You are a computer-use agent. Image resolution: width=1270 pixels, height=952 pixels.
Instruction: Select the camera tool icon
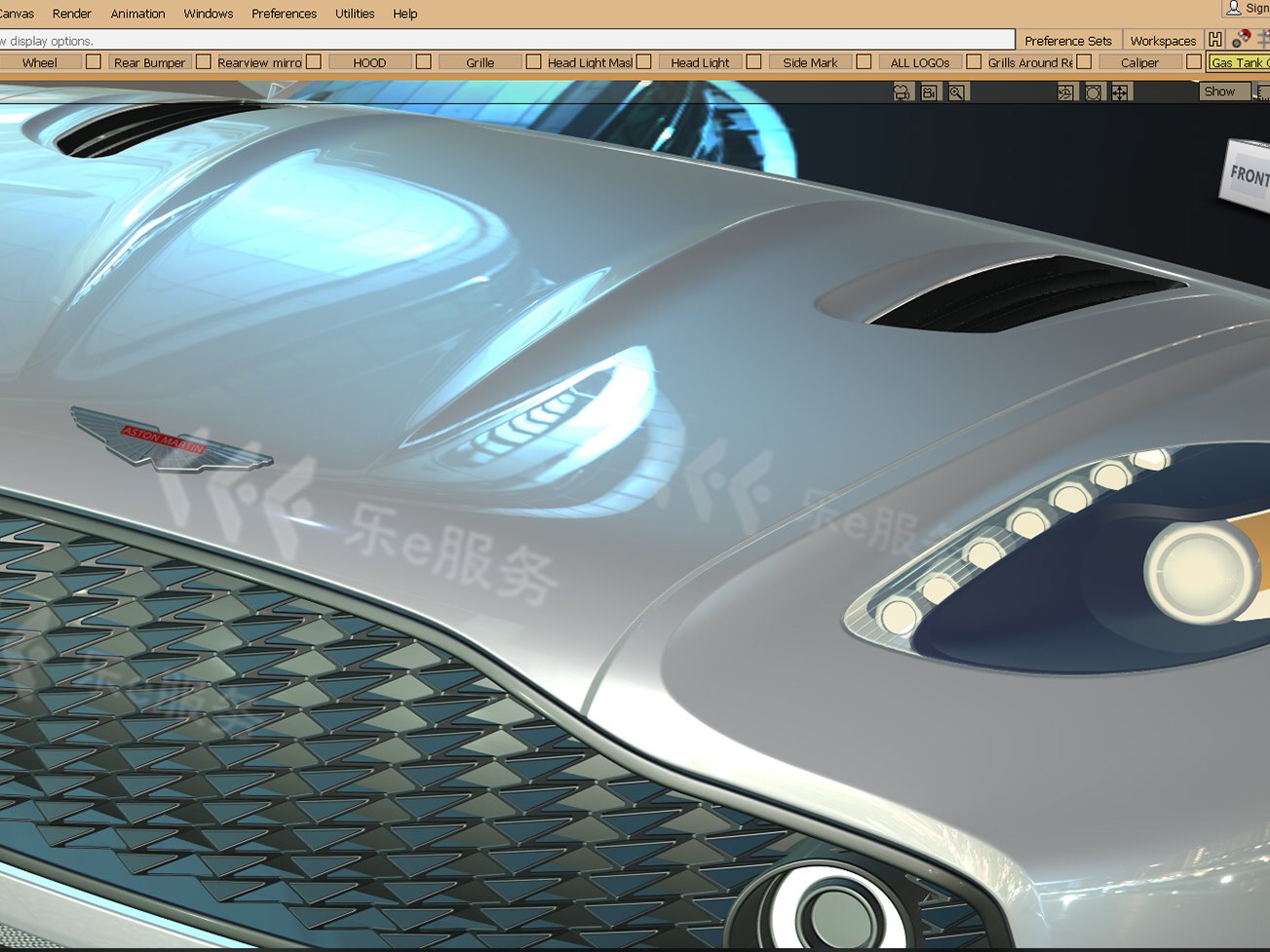(x=902, y=92)
